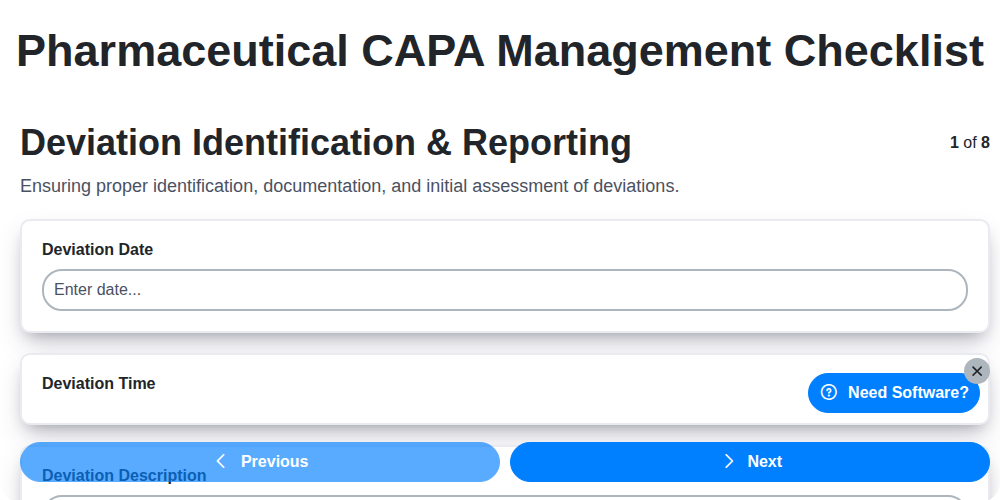
Task: Click the Deviation Date input field
Action: pos(504,290)
